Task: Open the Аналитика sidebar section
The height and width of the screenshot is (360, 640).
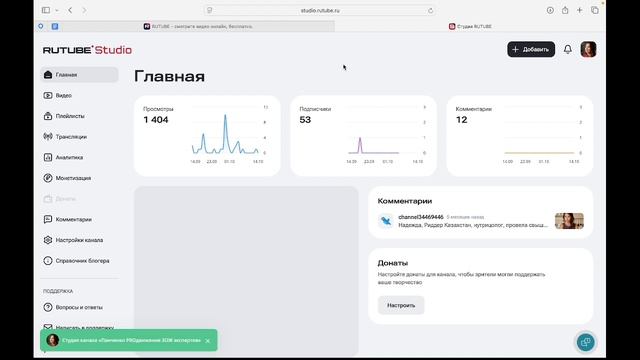Action: (x=79, y=157)
